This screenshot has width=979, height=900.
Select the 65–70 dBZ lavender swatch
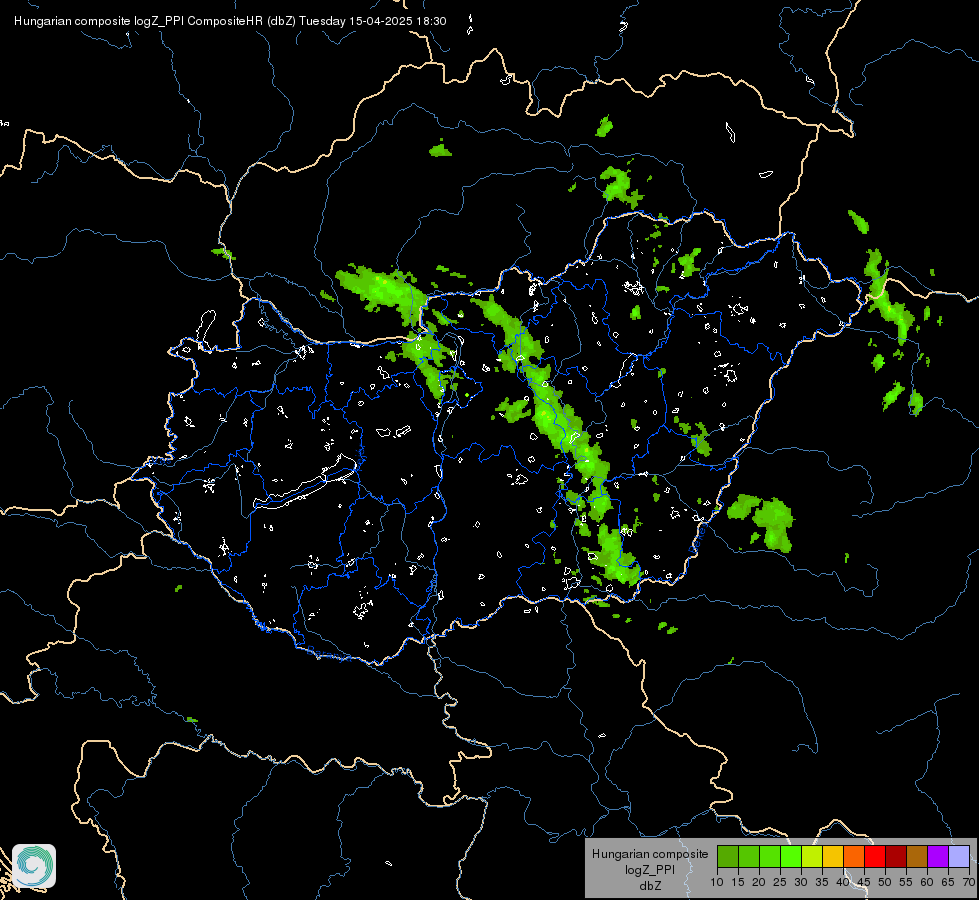point(959,856)
